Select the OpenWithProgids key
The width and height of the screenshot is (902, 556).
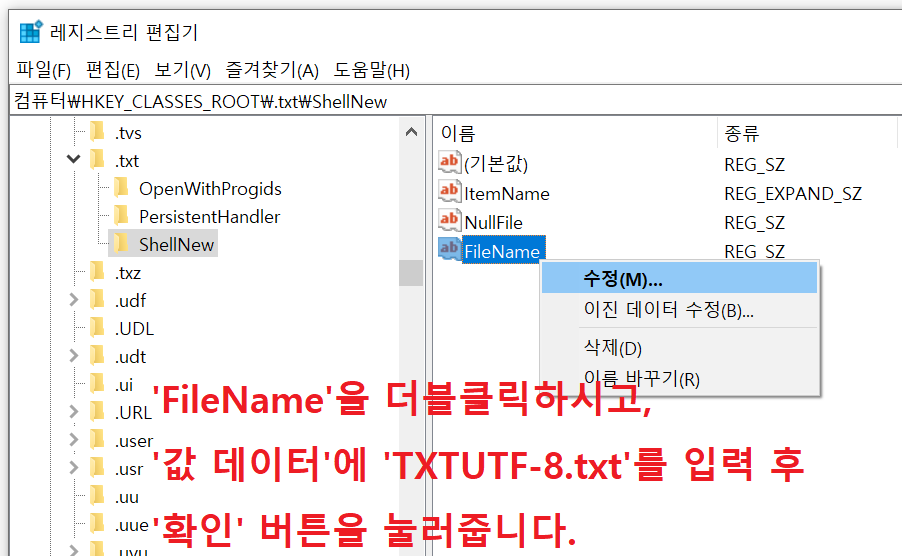coord(210,189)
